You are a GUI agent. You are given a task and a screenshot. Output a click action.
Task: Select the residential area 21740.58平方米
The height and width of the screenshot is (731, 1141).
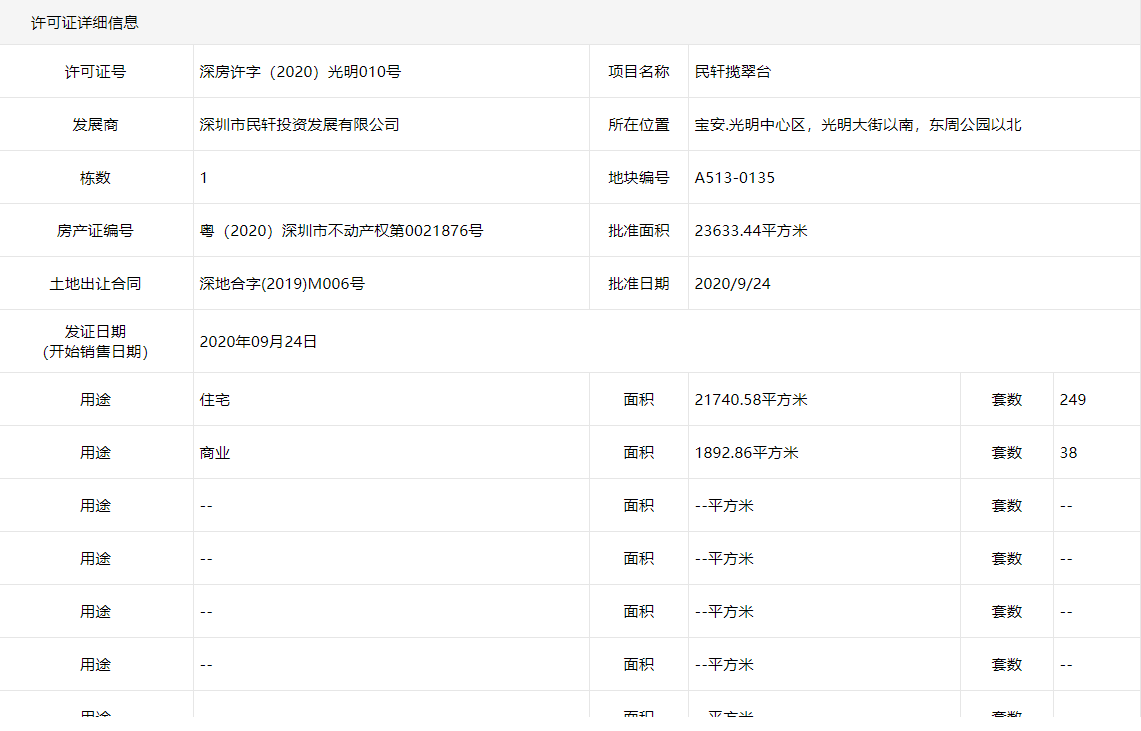pyautogui.click(x=749, y=399)
